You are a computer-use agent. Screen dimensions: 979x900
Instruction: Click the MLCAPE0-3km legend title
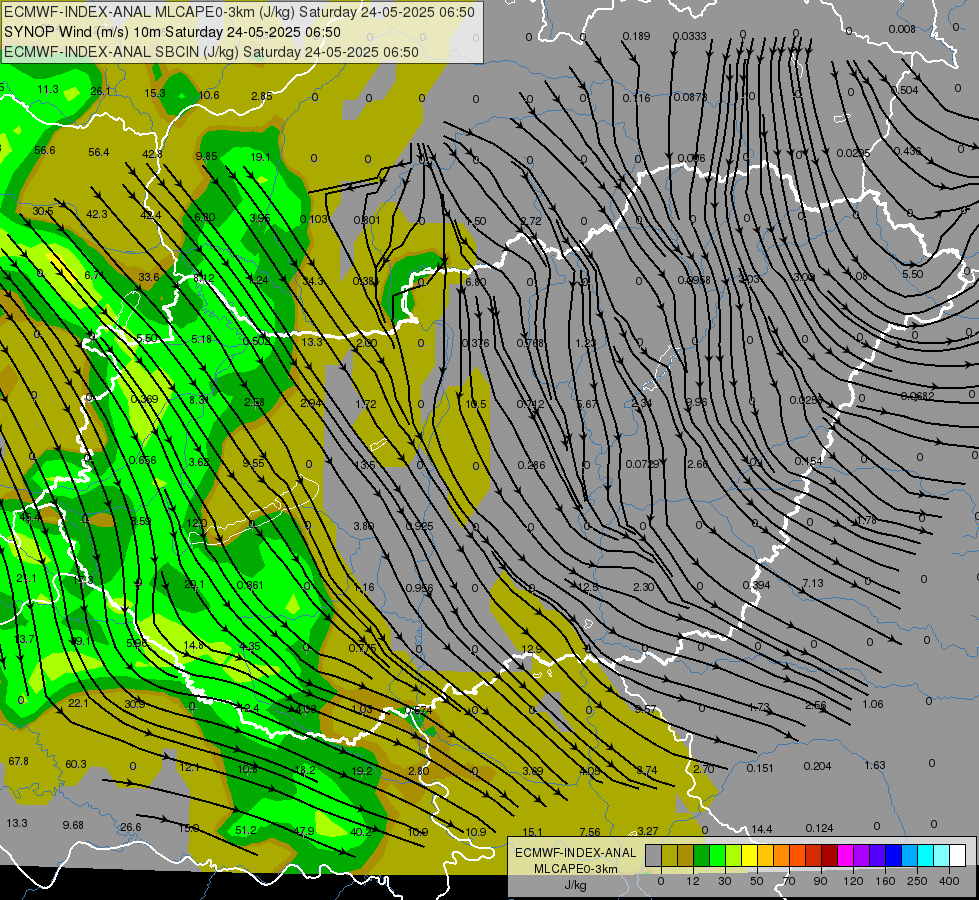click(x=575, y=869)
